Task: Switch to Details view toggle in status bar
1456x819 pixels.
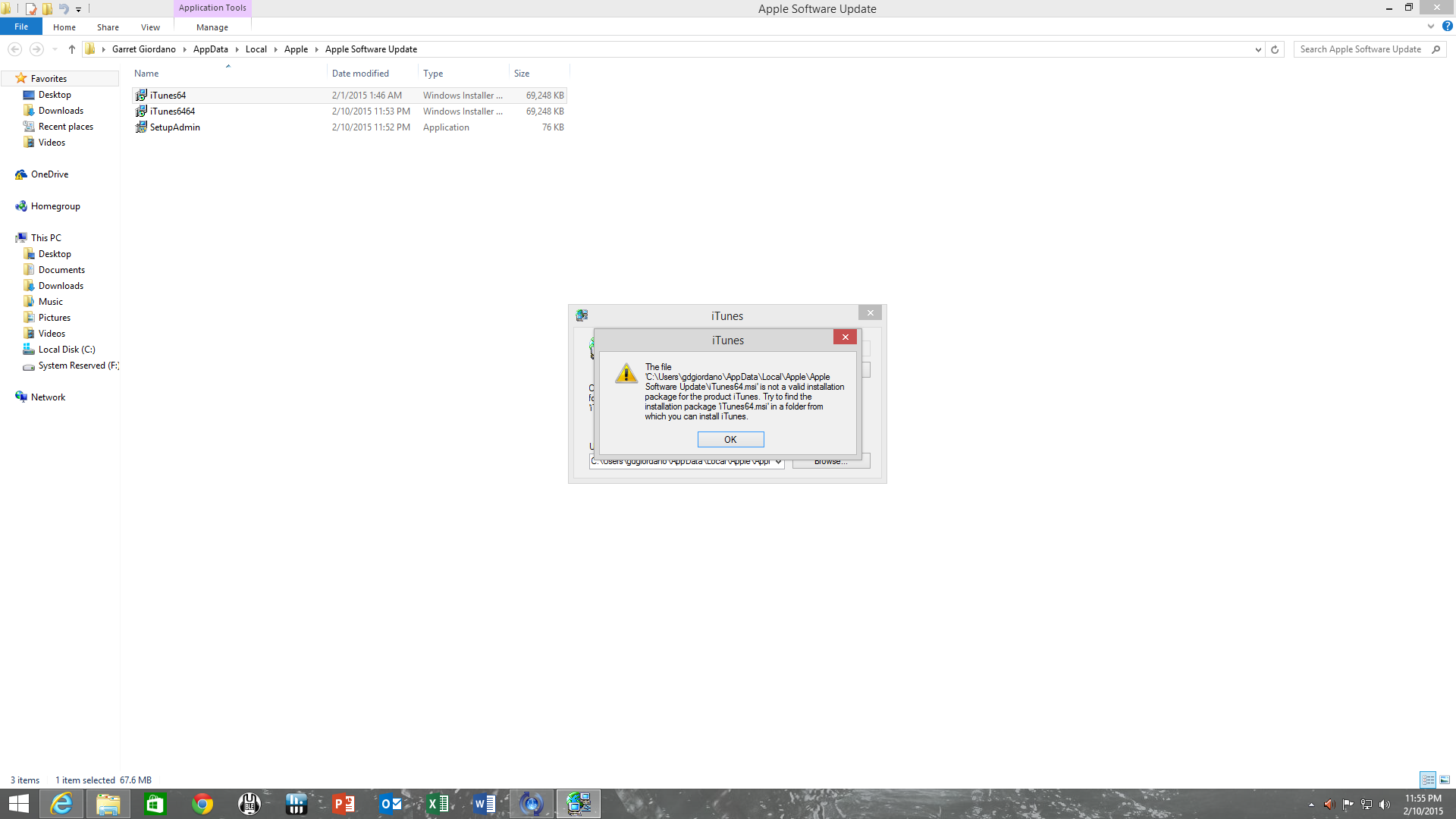Action: pos(1427,780)
